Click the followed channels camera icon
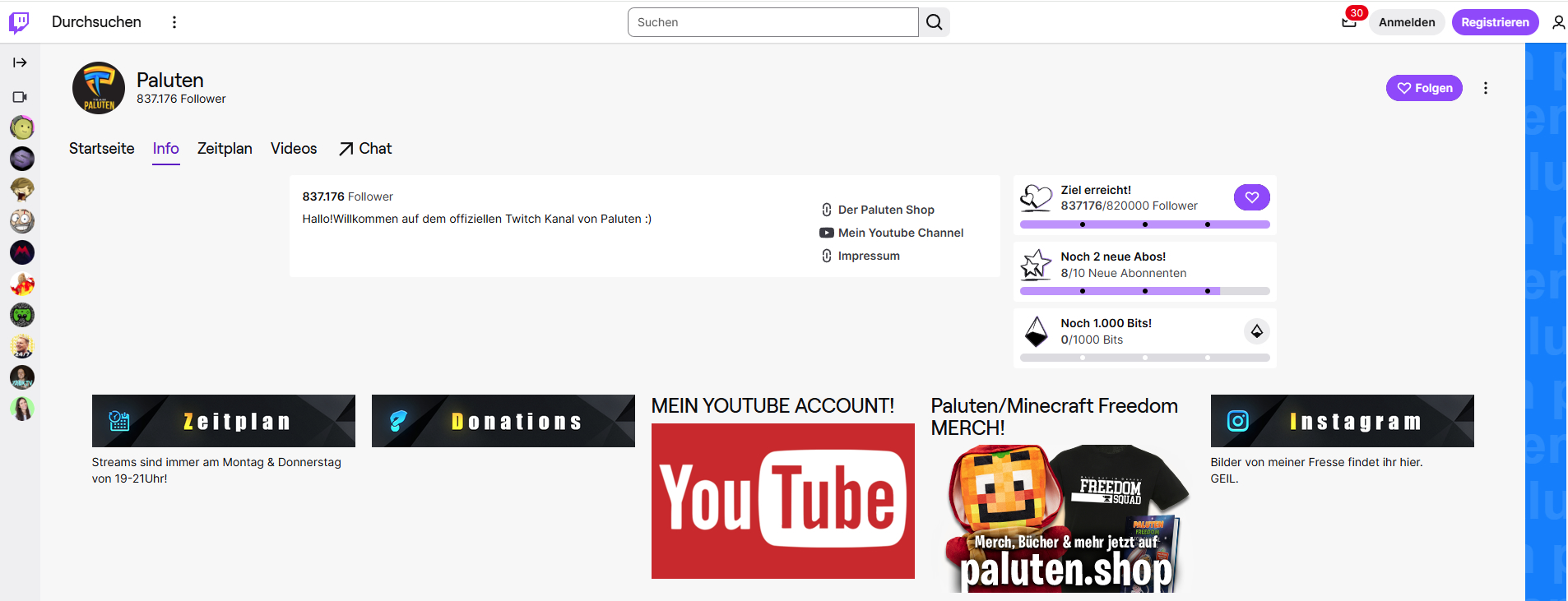1568x601 pixels. point(20,97)
